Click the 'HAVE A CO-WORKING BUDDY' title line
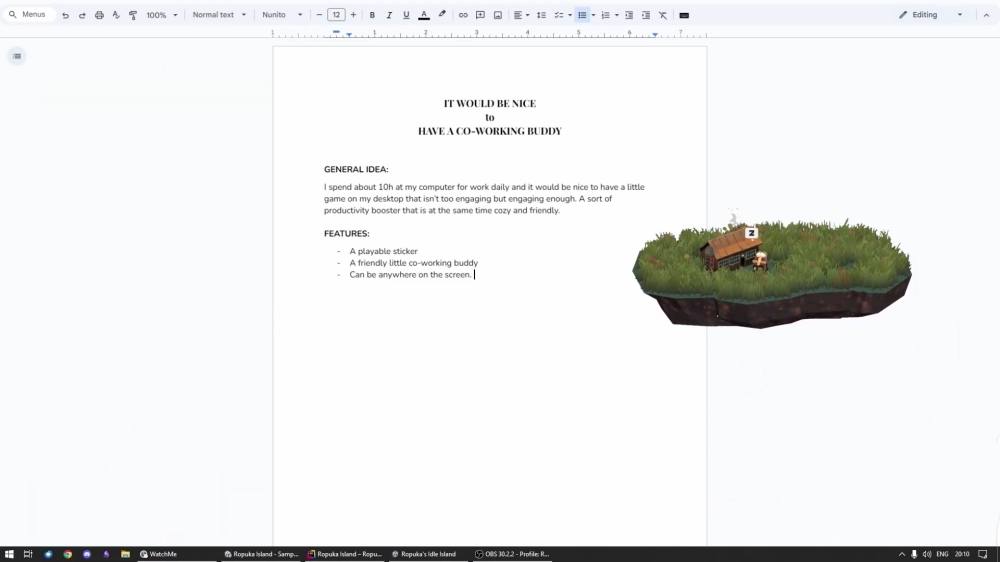1000x562 pixels. coord(490,131)
